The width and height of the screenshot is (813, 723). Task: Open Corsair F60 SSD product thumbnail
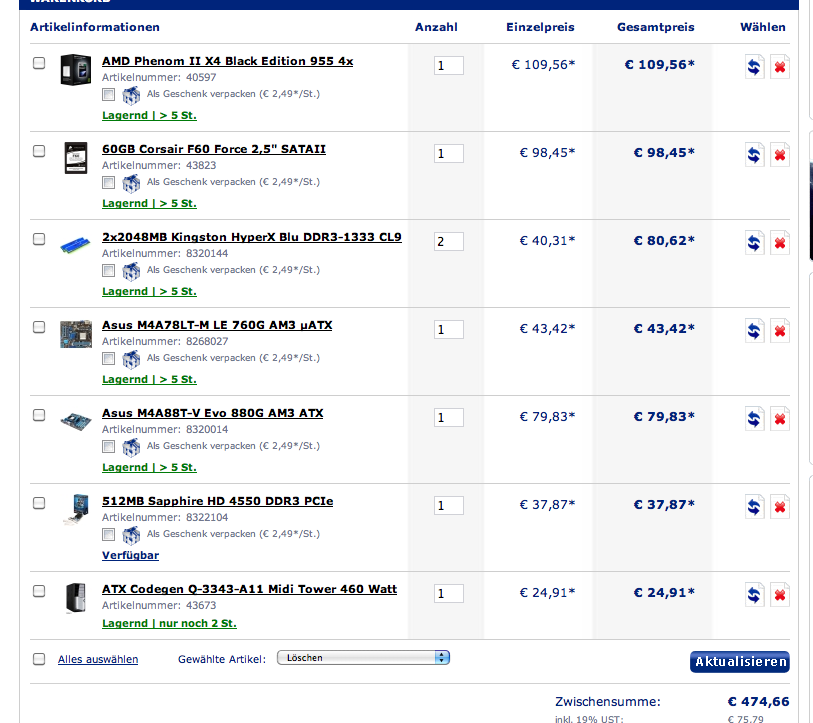76,158
